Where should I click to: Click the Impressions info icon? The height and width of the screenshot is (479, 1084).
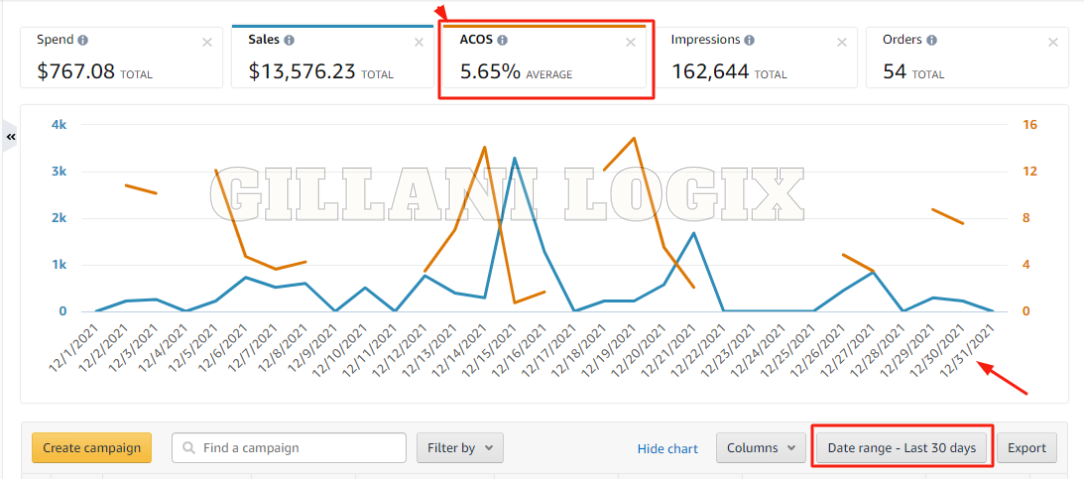(x=749, y=40)
